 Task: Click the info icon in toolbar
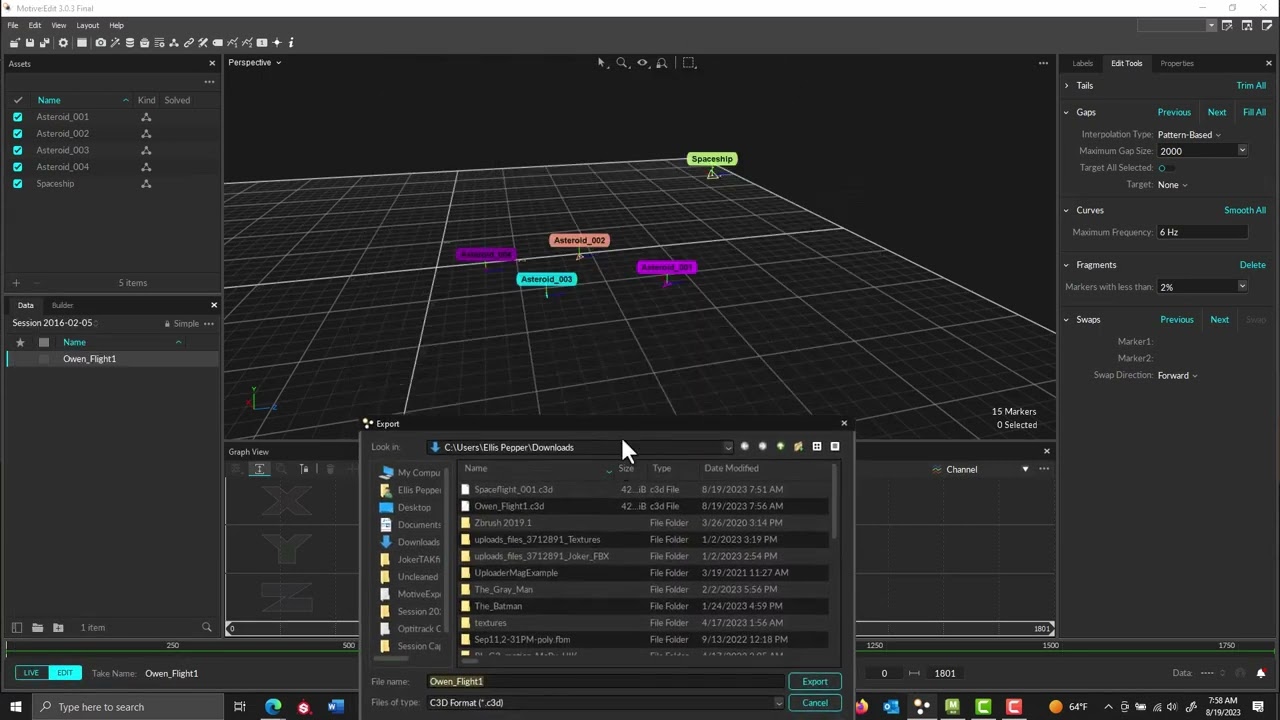(291, 43)
